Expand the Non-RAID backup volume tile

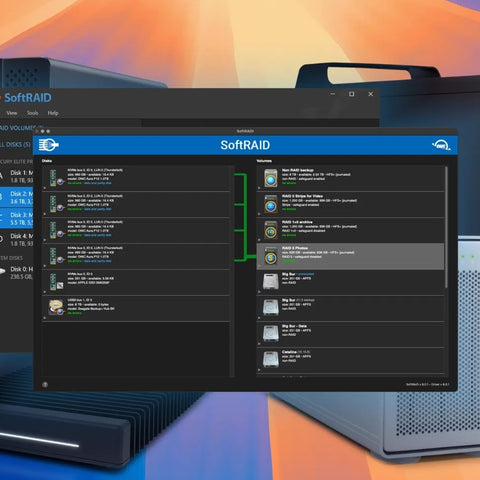click(259, 188)
